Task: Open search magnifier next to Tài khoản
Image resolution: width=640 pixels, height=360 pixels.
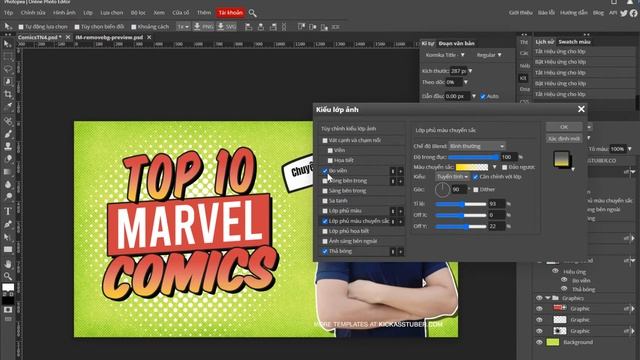Action: point(253,13)
